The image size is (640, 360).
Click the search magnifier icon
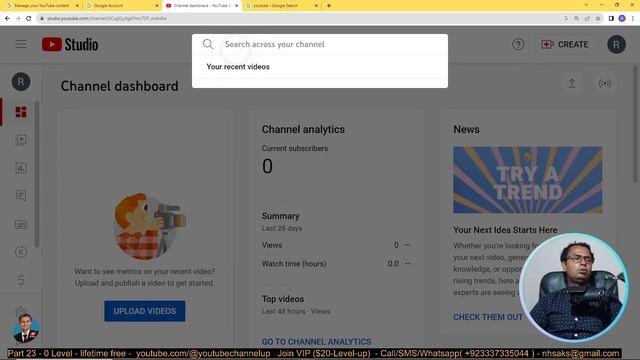pyautogui.click(x=208, y=44)
